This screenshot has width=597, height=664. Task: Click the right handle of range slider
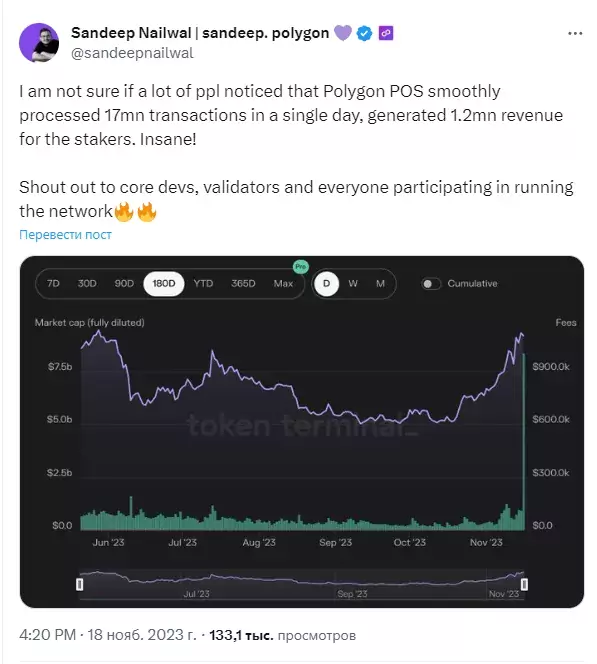point(524,584)
